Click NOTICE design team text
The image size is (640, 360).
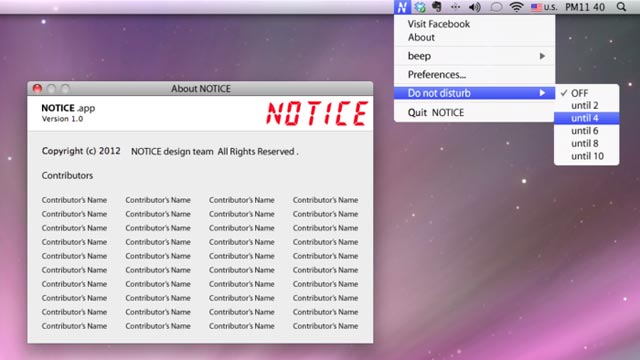(172, 151)
